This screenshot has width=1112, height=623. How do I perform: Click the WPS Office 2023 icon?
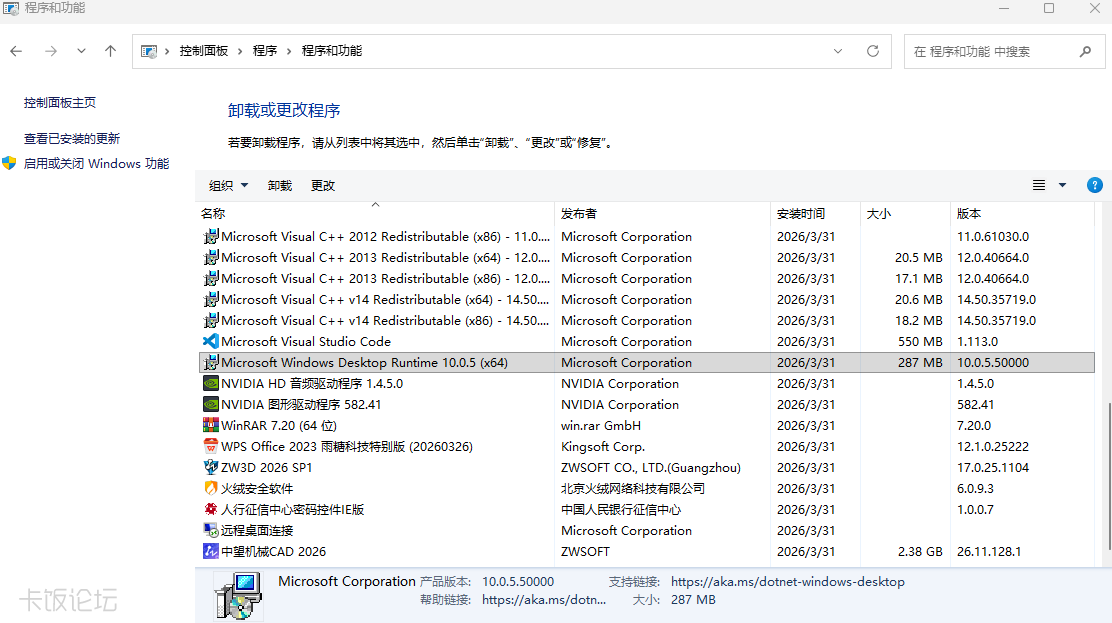[x=211, y=446]
